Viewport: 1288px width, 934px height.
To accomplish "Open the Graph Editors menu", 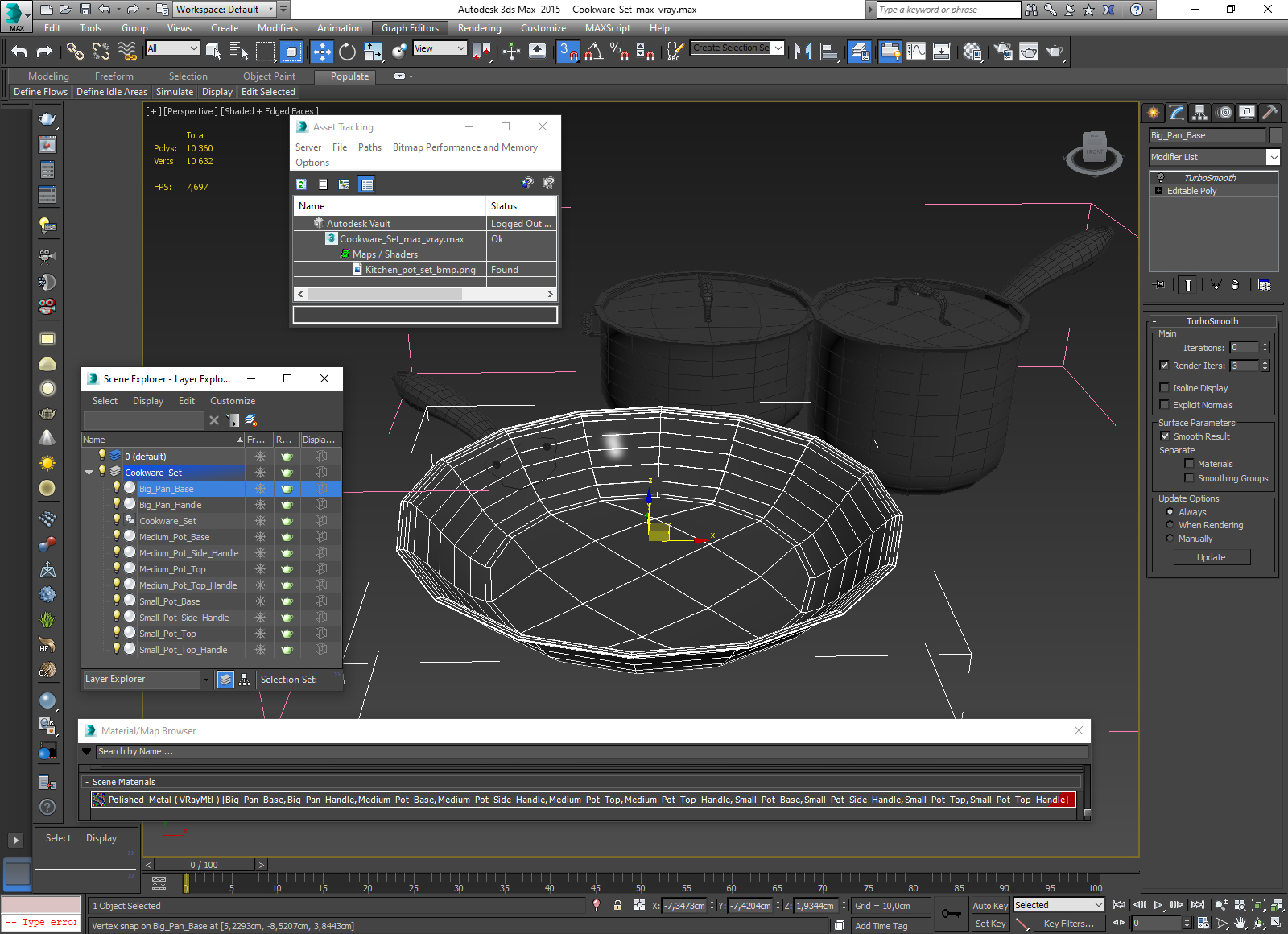I will point(410,28).
